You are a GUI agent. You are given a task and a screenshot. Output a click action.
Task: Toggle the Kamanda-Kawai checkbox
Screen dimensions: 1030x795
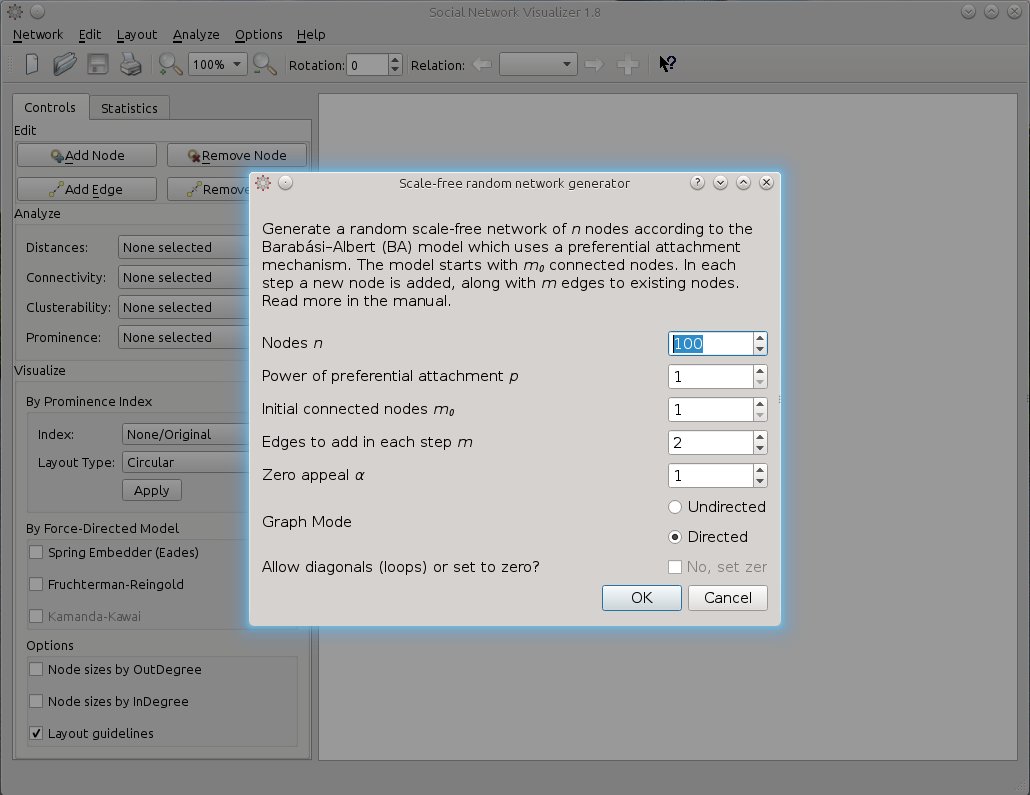point(36,617)
